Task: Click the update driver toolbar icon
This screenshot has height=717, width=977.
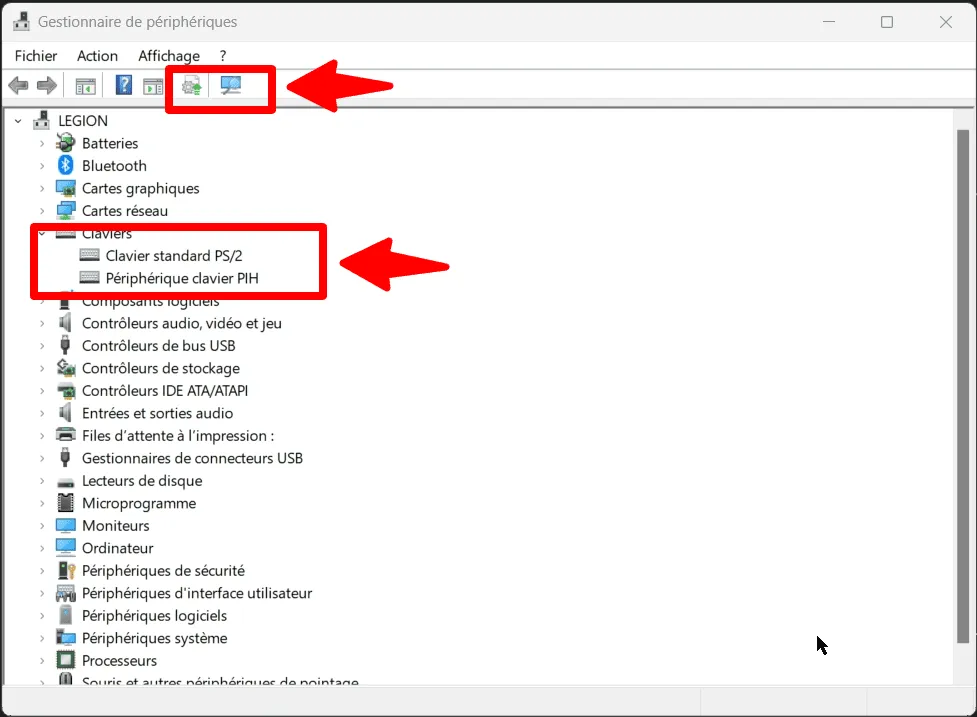Action: coord(191,85)
